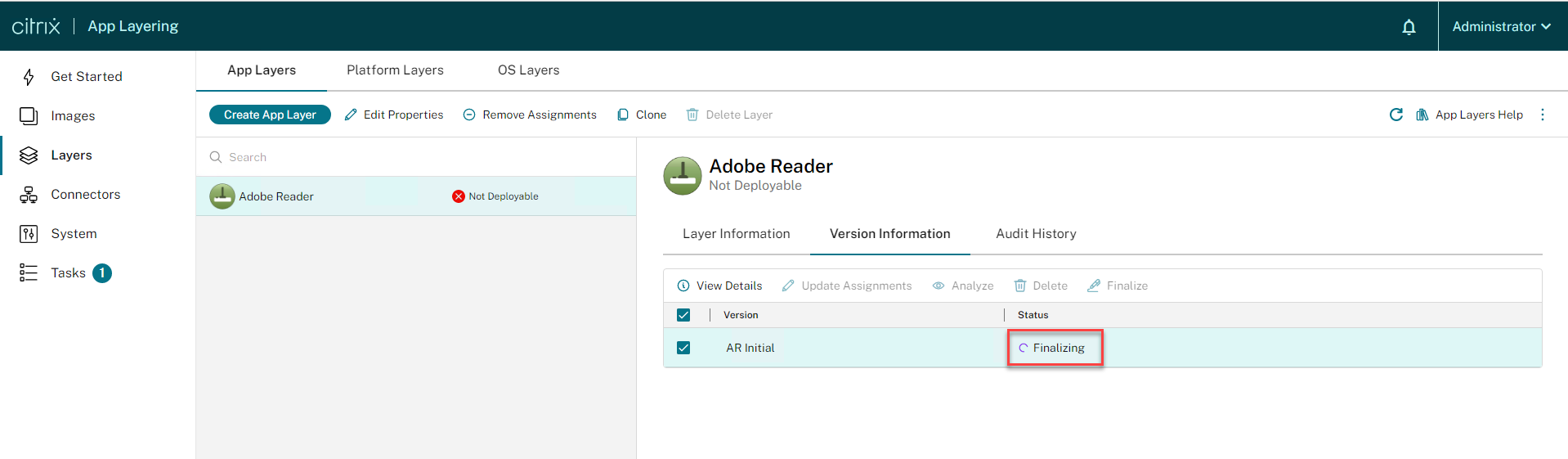Click the System sliders icon
Screen dimensions: 1568x459
point(29,234)
